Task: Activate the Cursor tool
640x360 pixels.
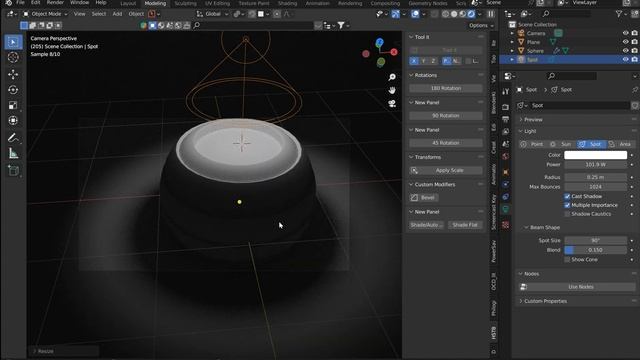Action: (x=13, y=58)
